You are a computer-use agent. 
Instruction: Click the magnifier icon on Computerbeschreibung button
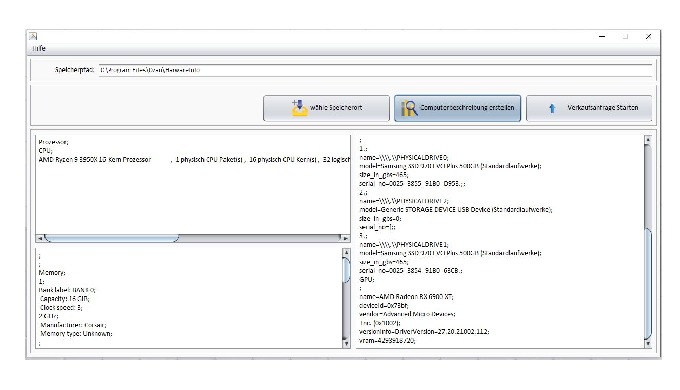[x=409, y=108]
